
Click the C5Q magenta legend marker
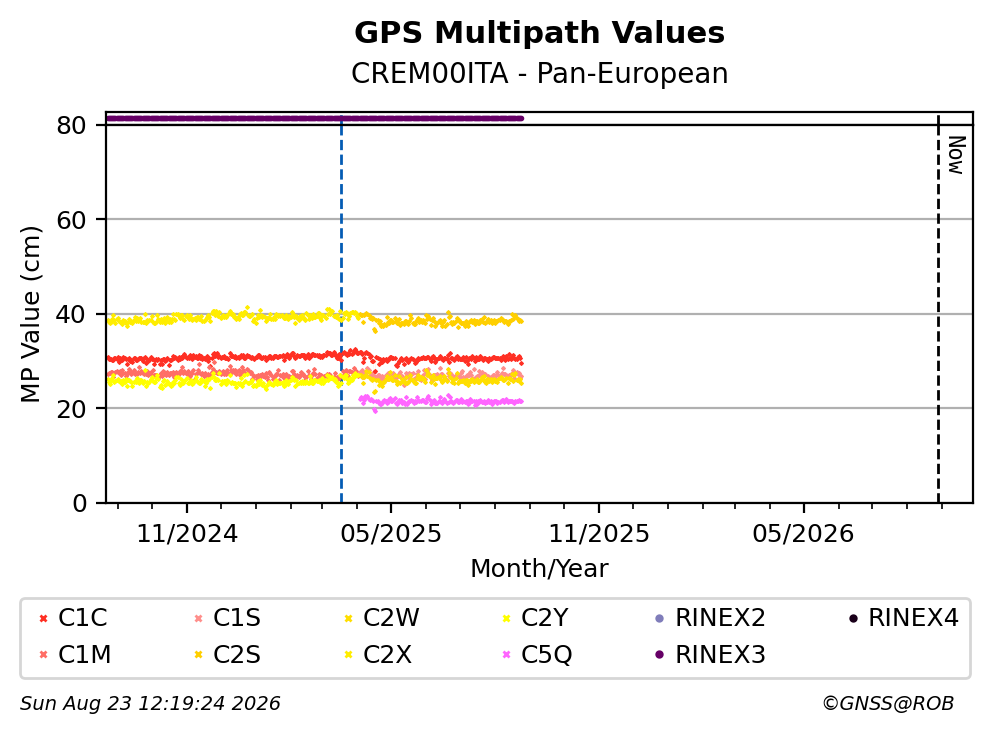506,655
